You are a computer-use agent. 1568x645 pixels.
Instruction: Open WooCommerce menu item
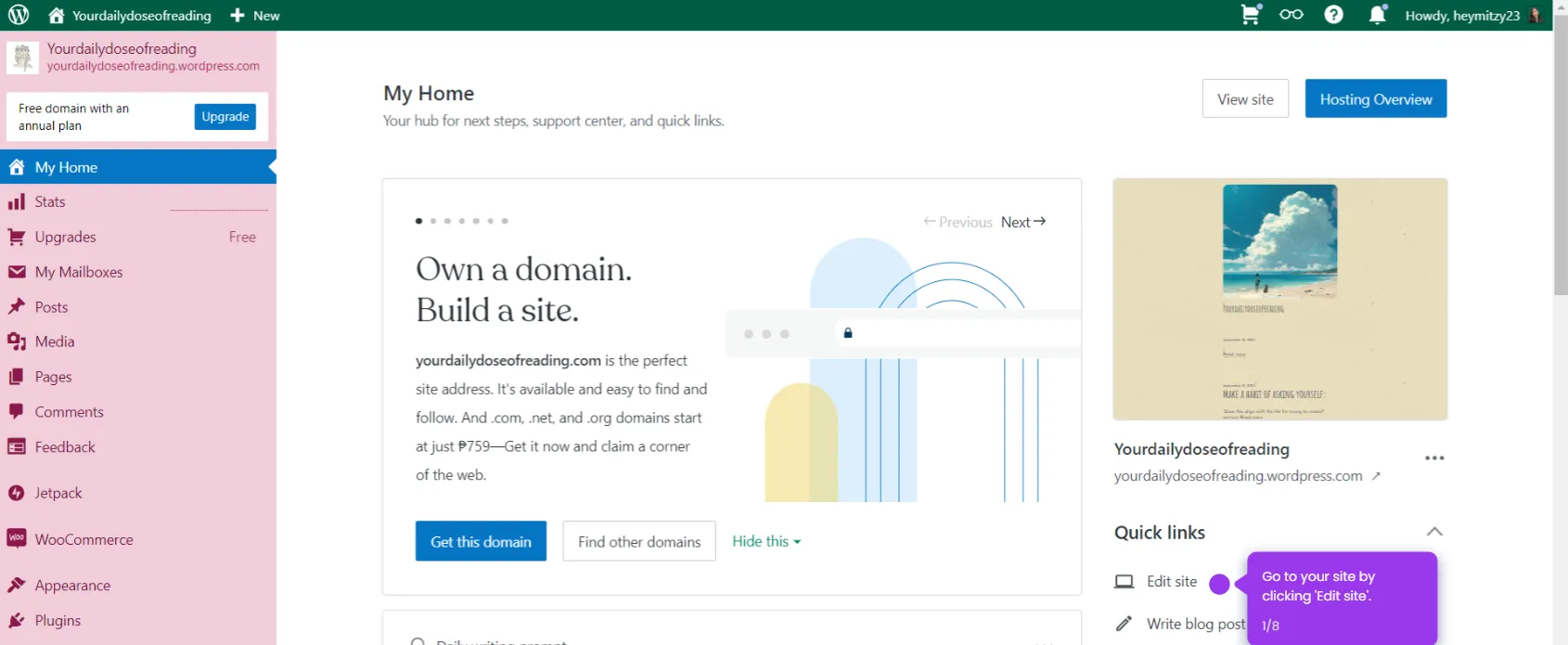tap(138, 539)
